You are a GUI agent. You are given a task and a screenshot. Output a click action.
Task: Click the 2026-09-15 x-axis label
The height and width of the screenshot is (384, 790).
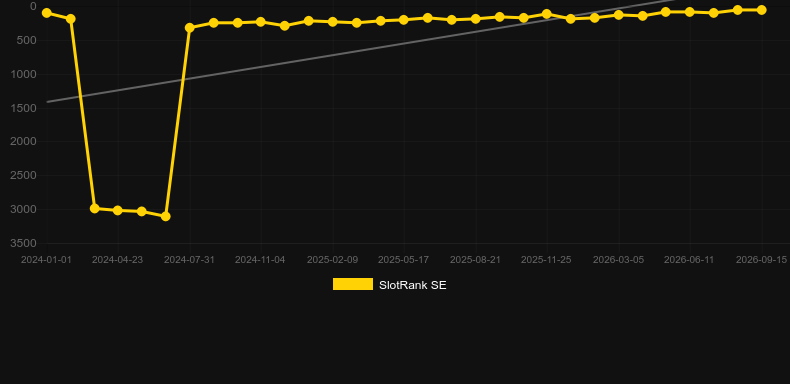(x=761, y=260)
